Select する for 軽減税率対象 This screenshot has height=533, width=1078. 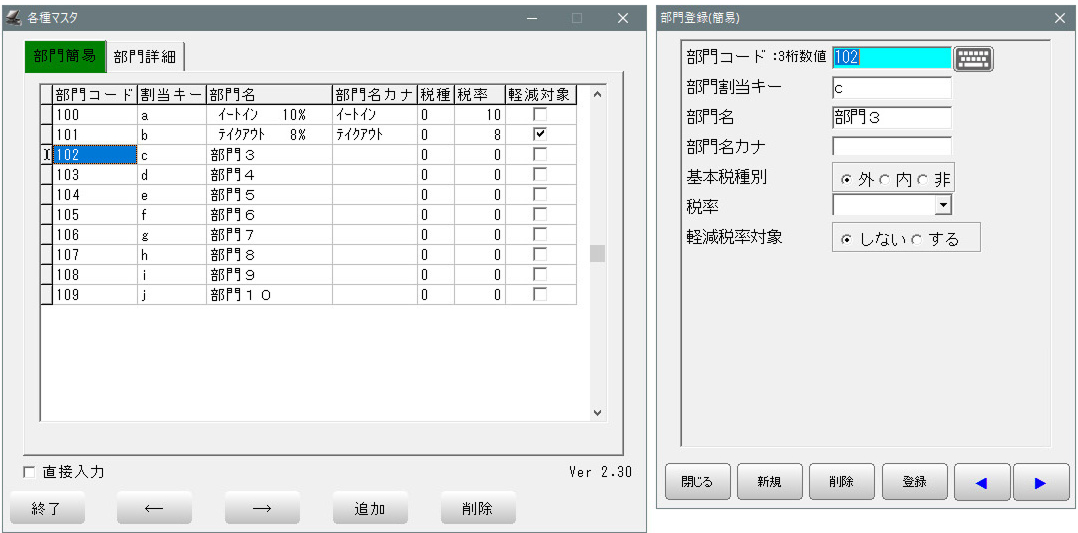(x=917, y=239)
